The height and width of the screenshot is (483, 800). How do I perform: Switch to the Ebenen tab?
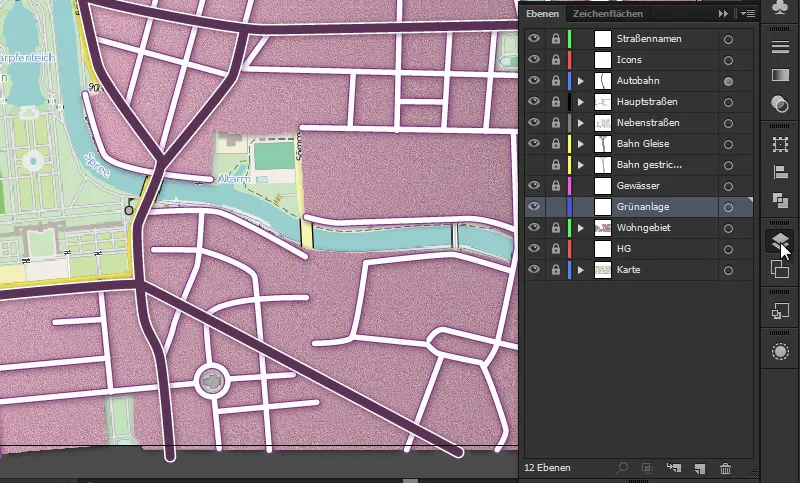point(542,14)
